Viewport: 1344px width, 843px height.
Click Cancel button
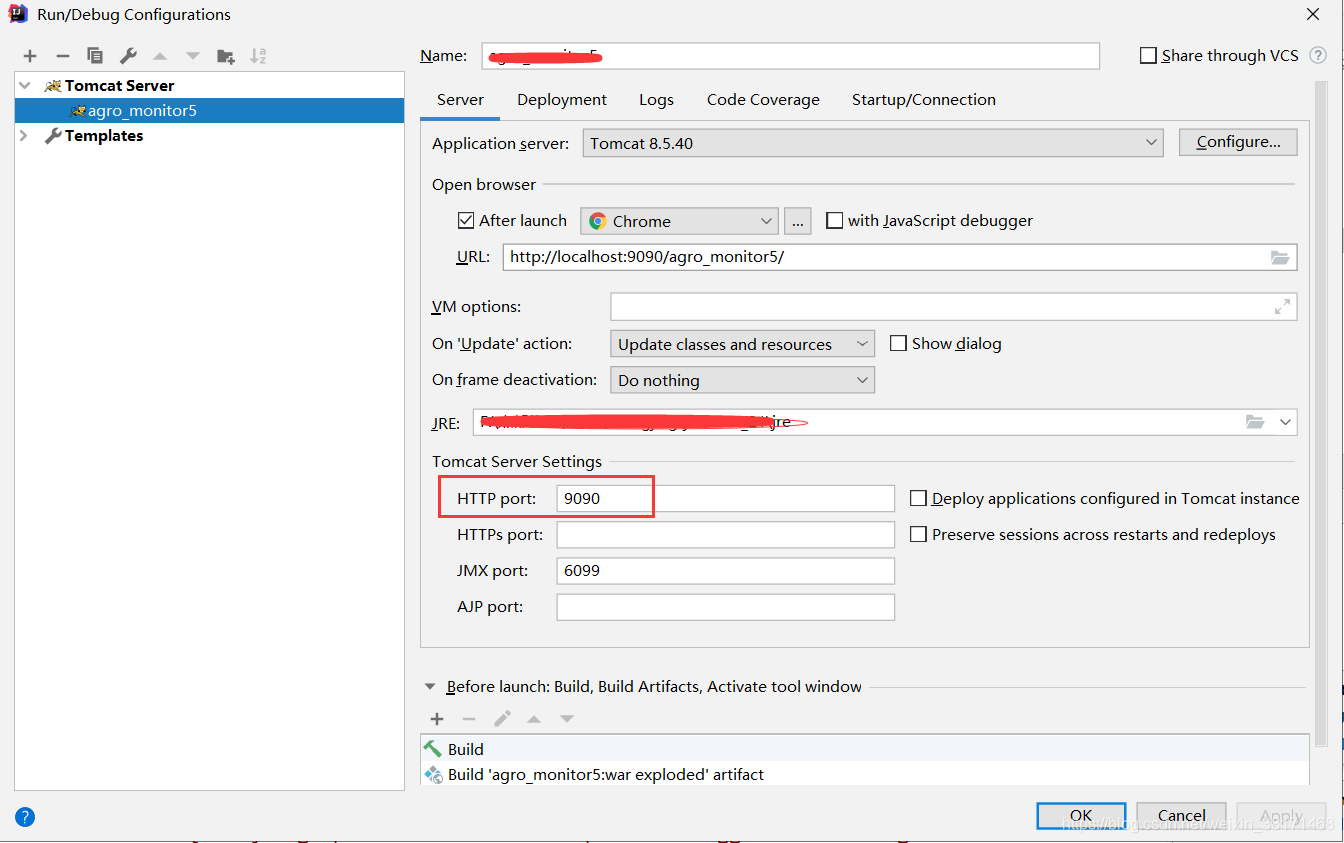pyautogui.click(x=1181, y=815)
